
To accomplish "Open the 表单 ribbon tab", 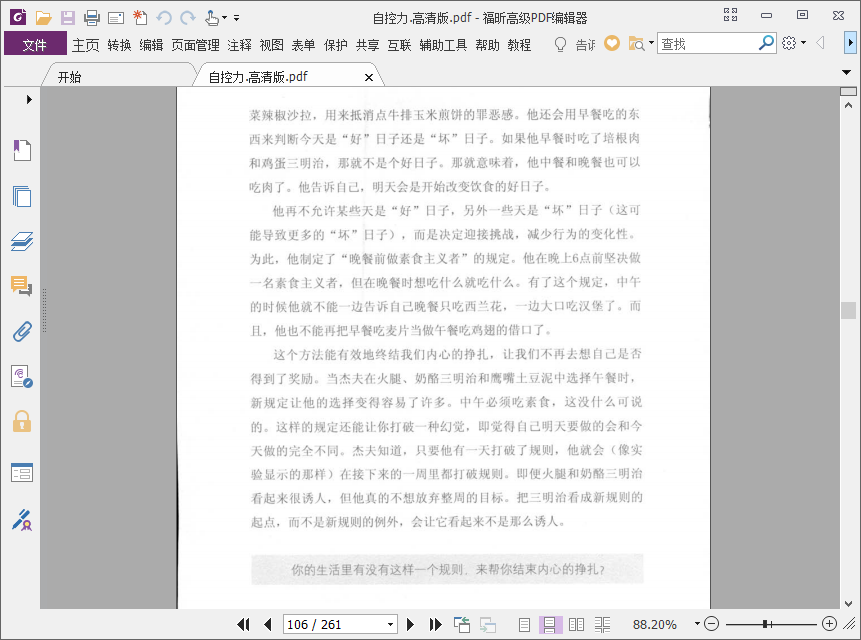I will (303, 45).
